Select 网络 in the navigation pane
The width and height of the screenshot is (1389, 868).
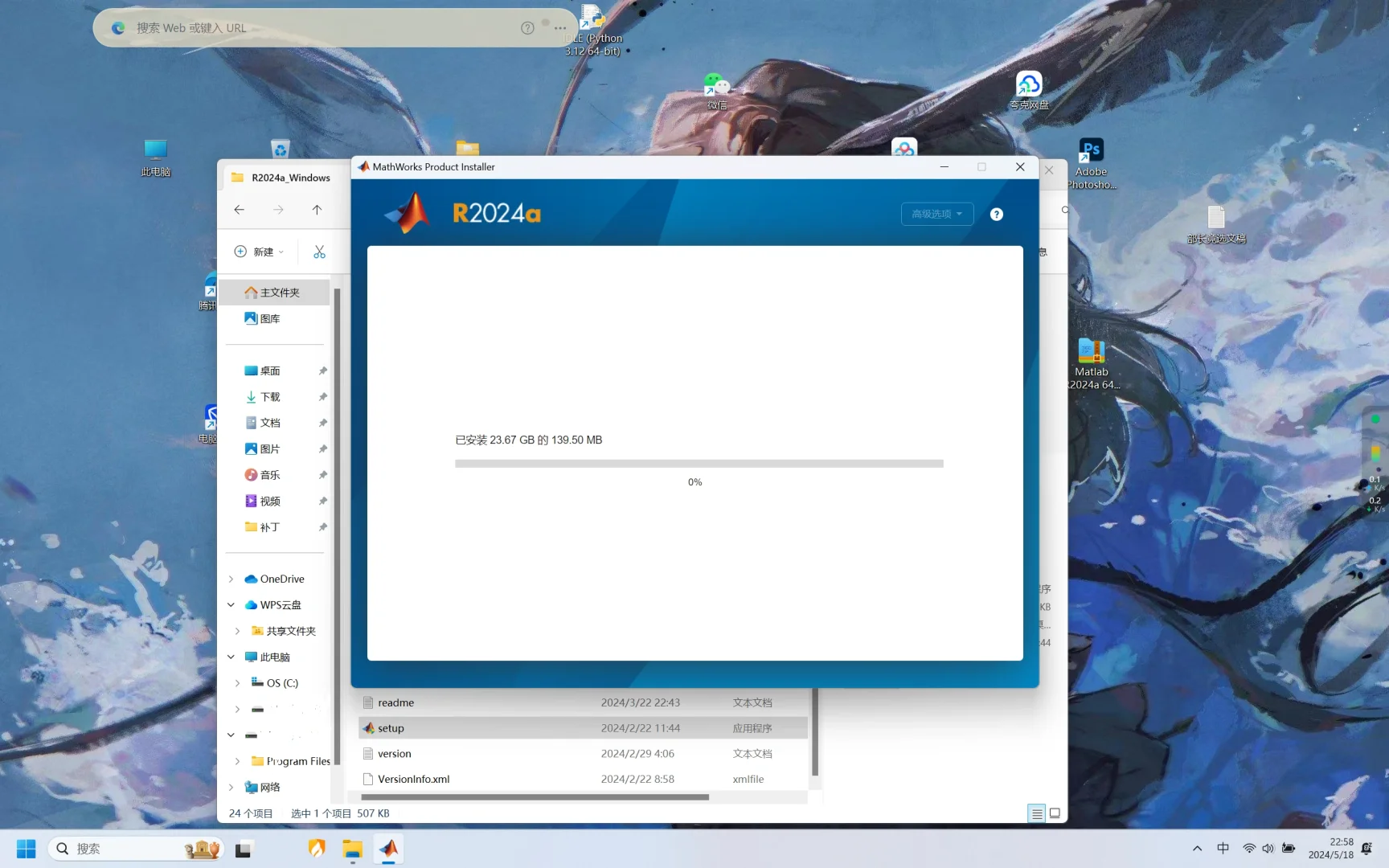click(x=263, y=788)
